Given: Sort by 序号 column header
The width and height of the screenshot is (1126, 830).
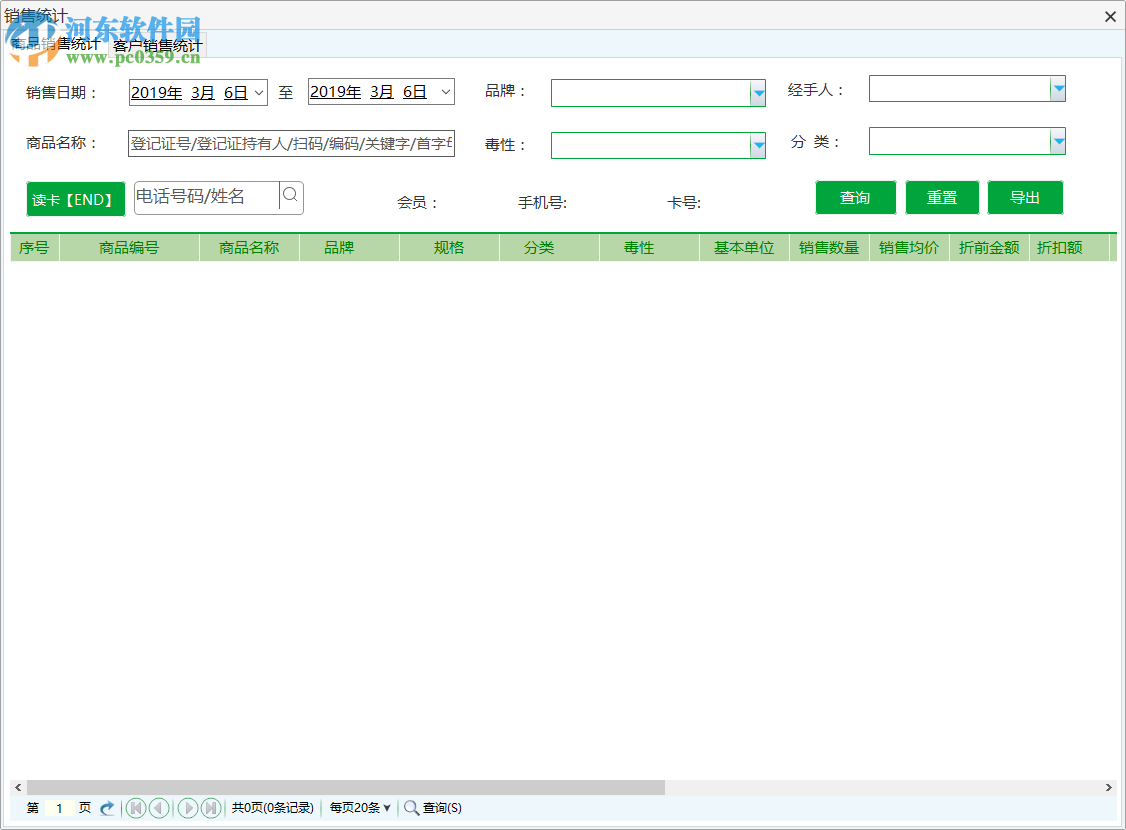Looking at the screenshot, I should click(x=34, y=248).
